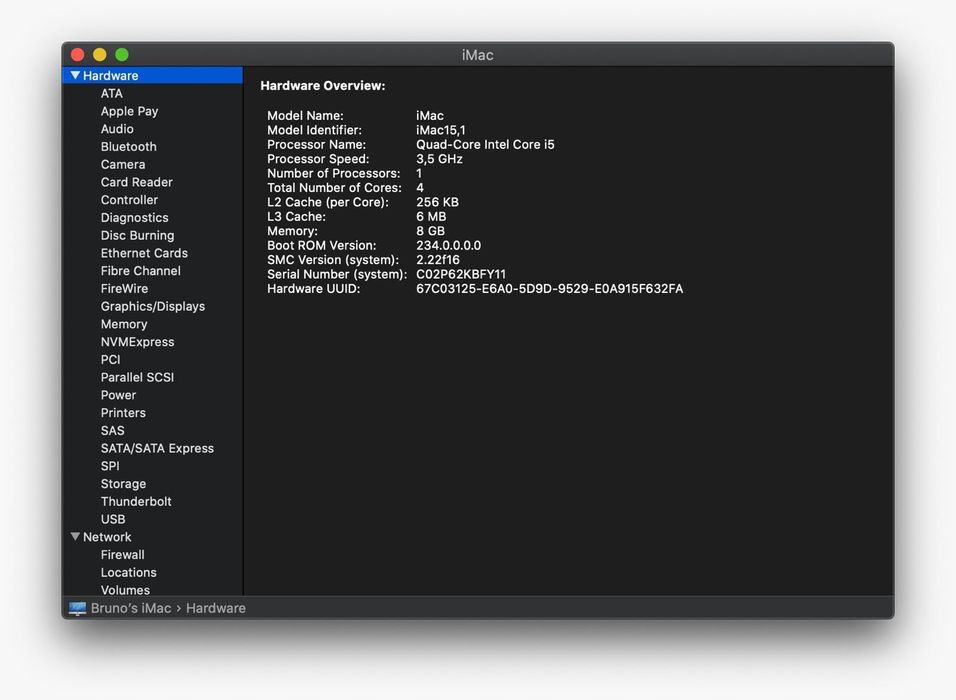The image size is (956, 700).
Task: Click Bruno's iMac in the path bar
Action: click(x=131, y=608)
